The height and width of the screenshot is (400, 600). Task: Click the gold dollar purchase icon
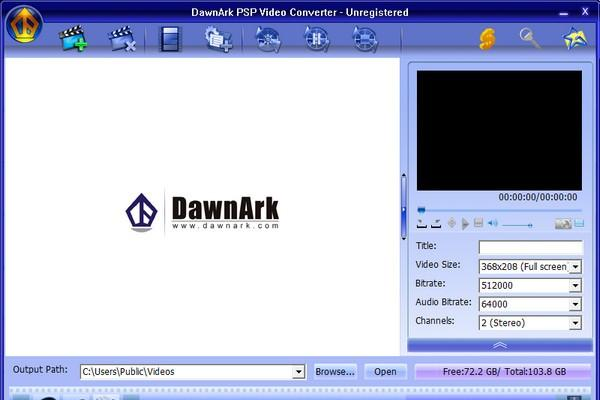[x=488, y=39]
